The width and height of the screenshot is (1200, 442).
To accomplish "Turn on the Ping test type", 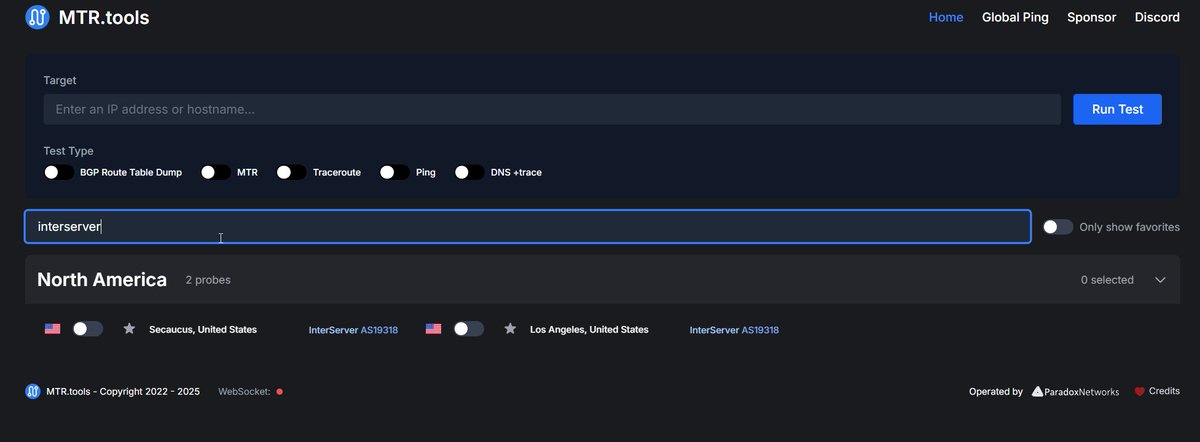I will pos(394,173).
